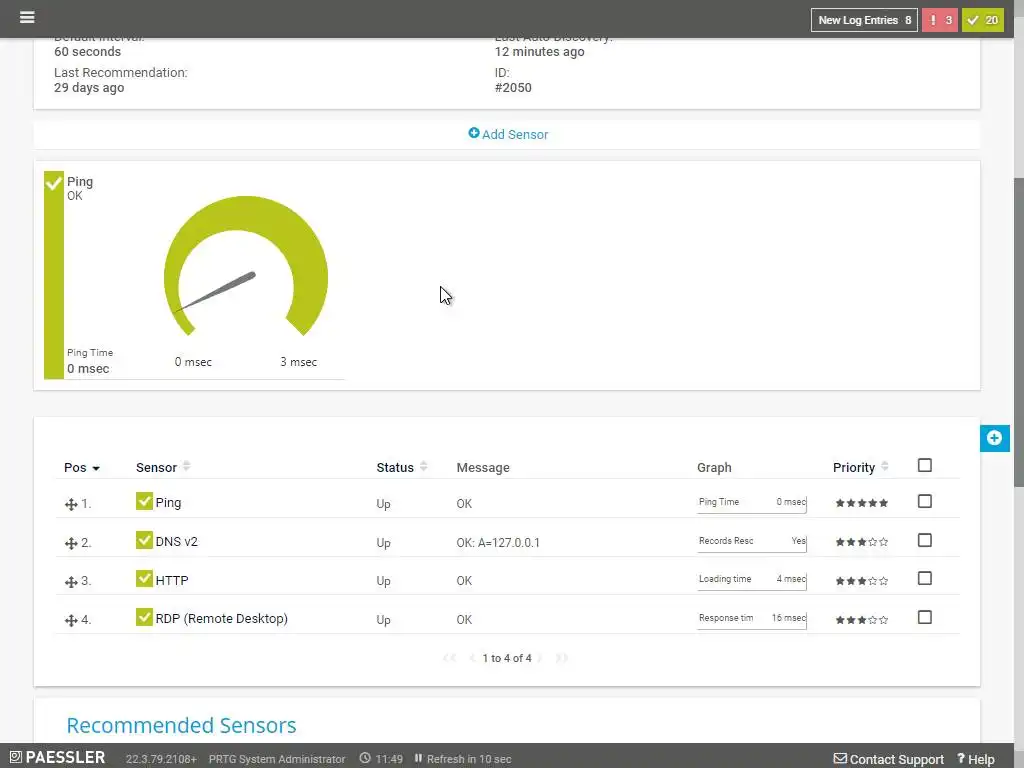Click the page vertical scrollbar thumb
This screenshot has height=768, width=1024.
1019,332
